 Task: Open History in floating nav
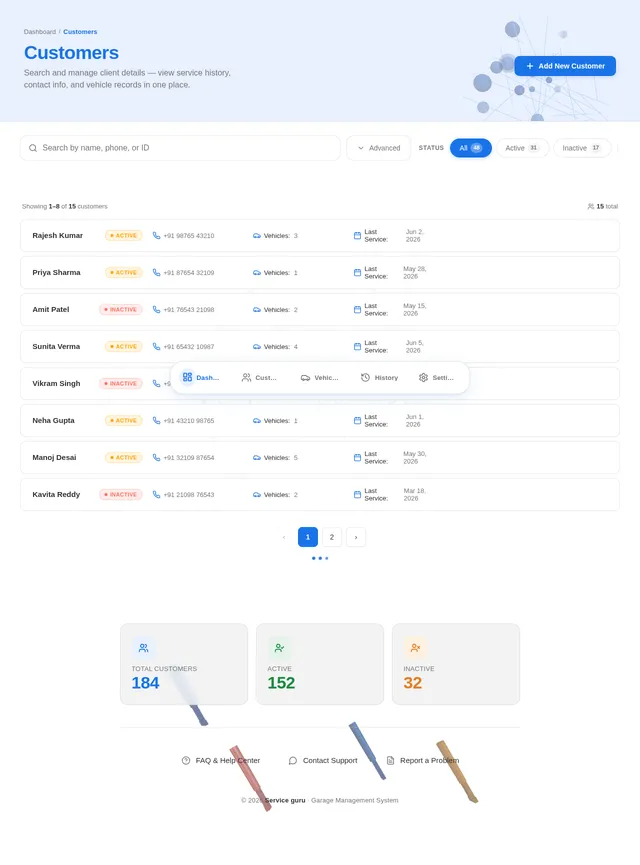[x=380, y=377]
